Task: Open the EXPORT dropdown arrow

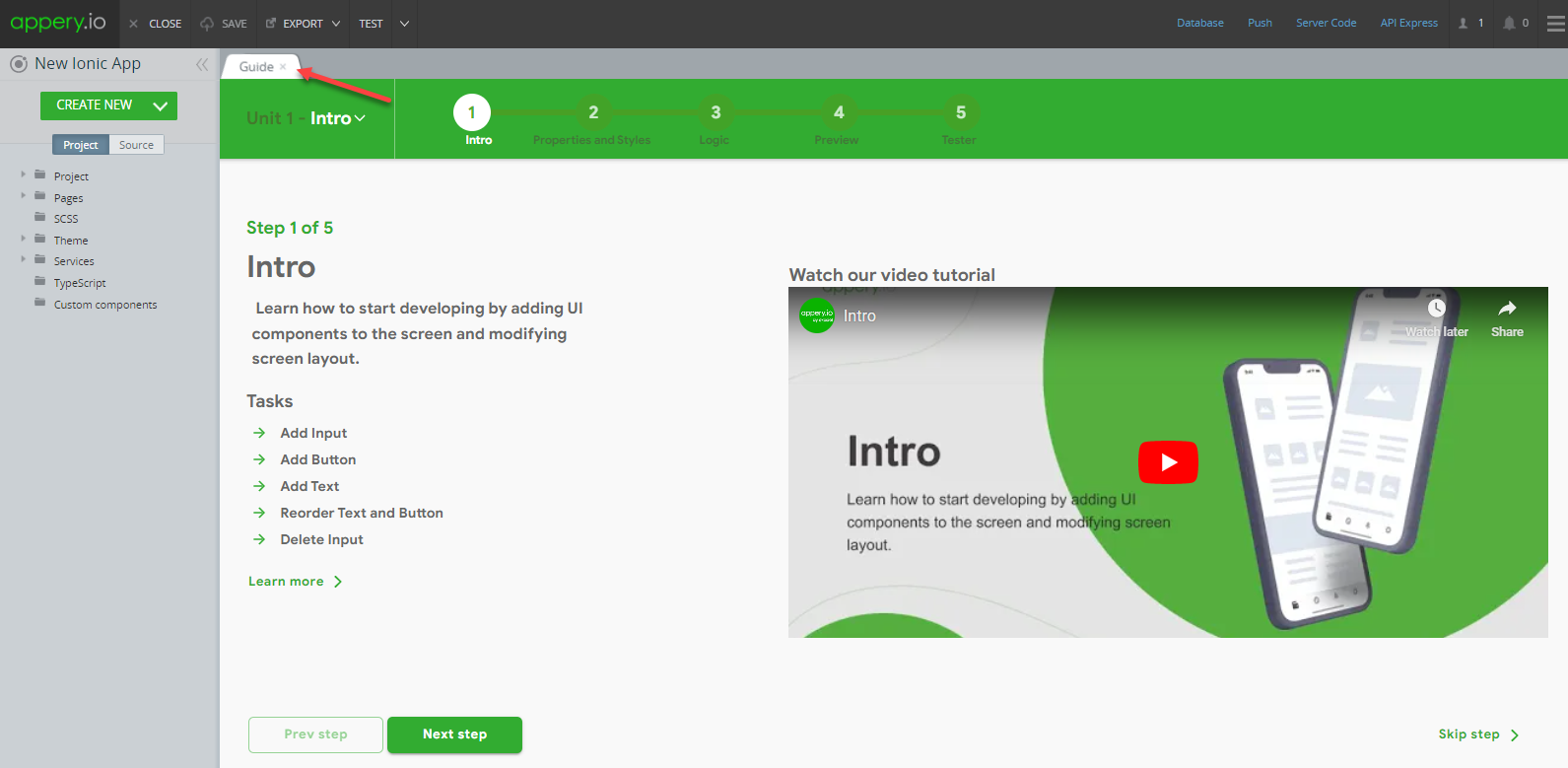Action: [x=336, y=24]
